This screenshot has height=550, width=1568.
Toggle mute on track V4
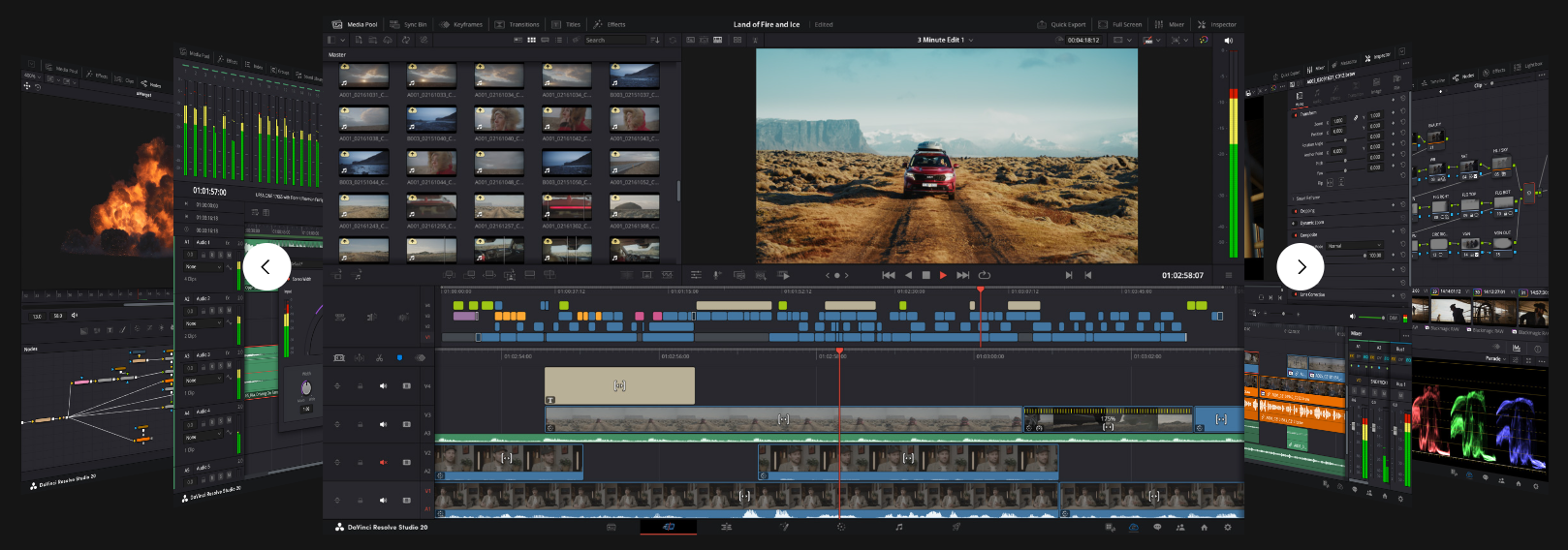(383, 385)
